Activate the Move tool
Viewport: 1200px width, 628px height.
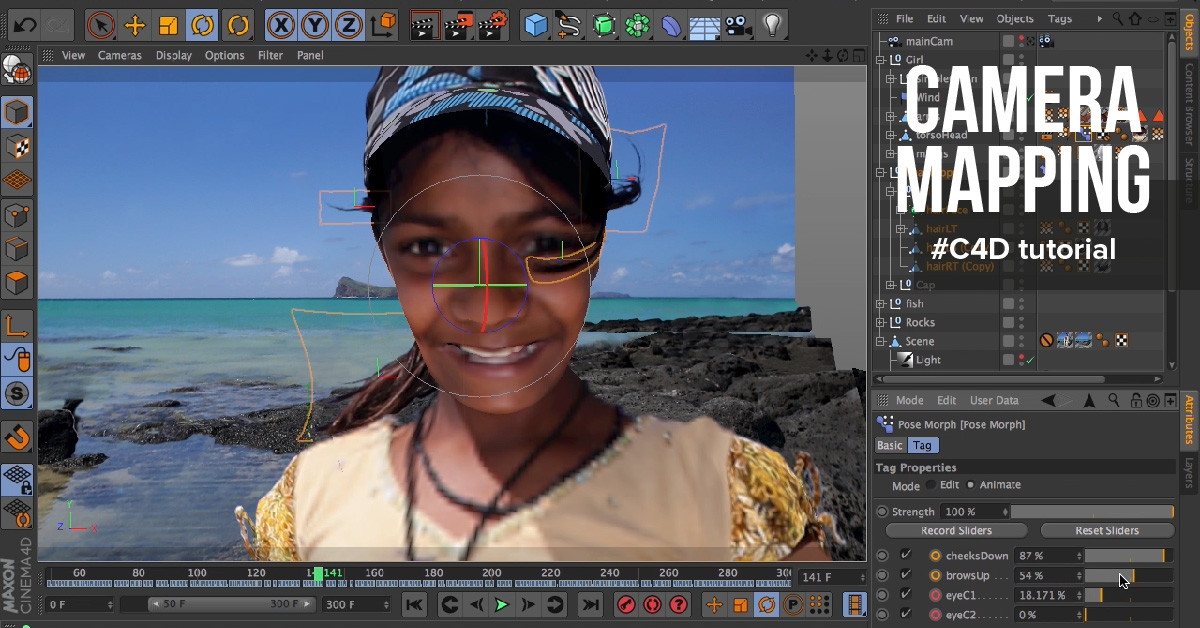coord(133,23)
